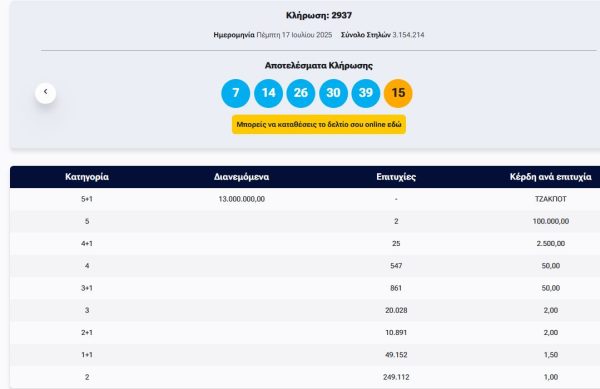Select the blue number 39 ball
Screen dimensions: 600x389
coord(366,93)
